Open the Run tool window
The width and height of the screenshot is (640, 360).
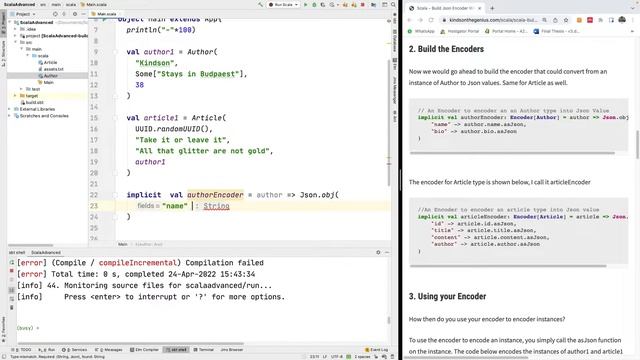[x=47, y=350]
